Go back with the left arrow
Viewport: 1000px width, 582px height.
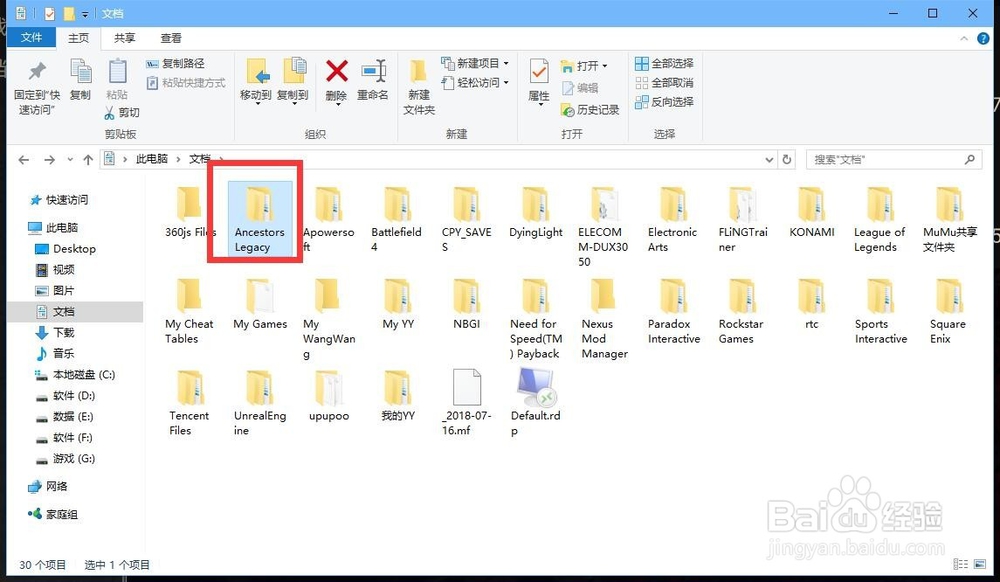[x=24, y=159]
